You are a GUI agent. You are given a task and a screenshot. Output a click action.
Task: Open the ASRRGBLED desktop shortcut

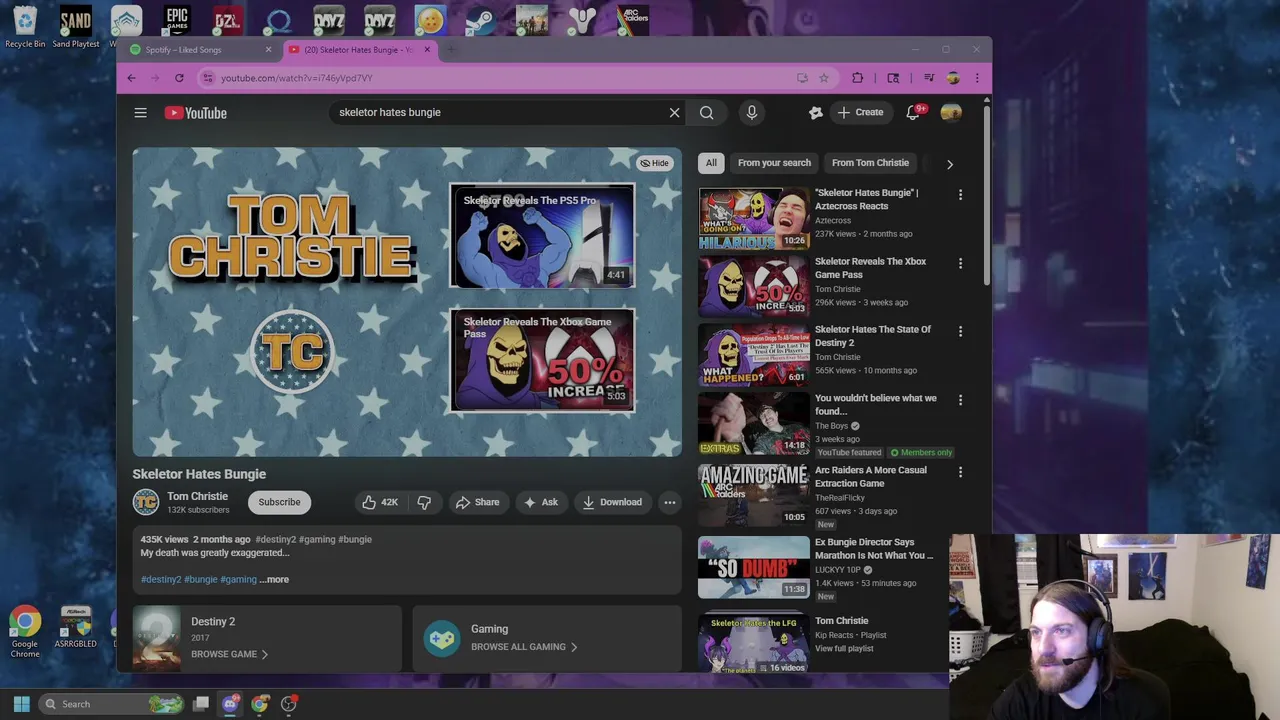tap(76, 628)
